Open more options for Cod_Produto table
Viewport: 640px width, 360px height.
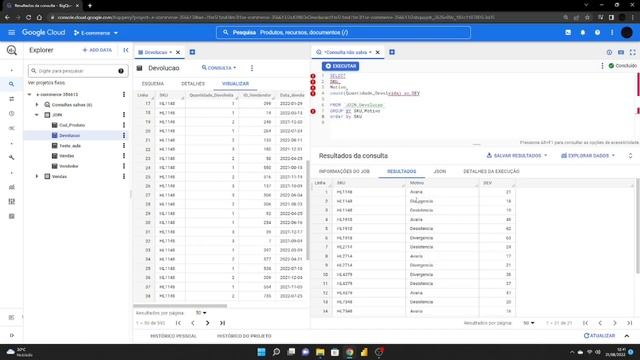click(124, 125)
